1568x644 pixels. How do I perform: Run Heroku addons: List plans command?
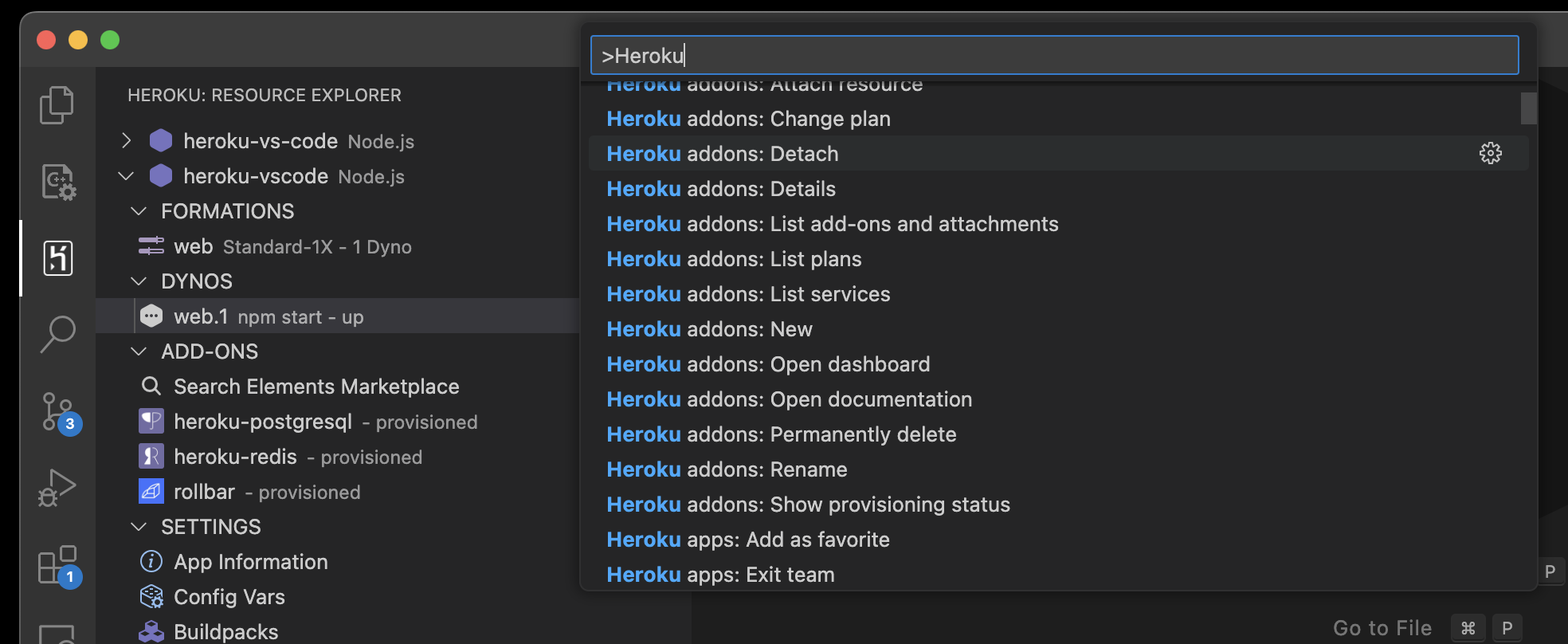(x=1058, y=259)
